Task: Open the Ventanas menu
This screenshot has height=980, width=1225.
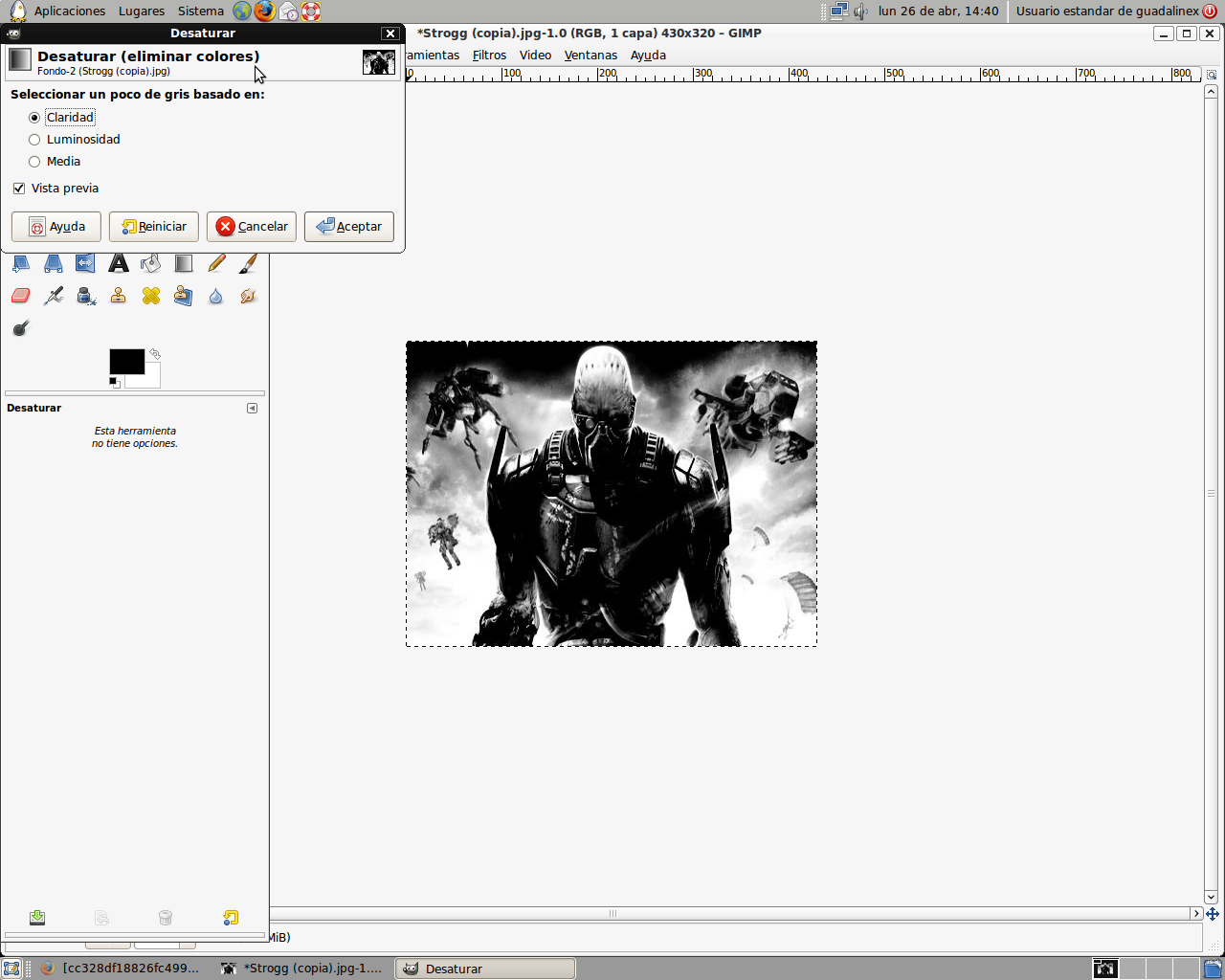Action: tap(590, 56)
